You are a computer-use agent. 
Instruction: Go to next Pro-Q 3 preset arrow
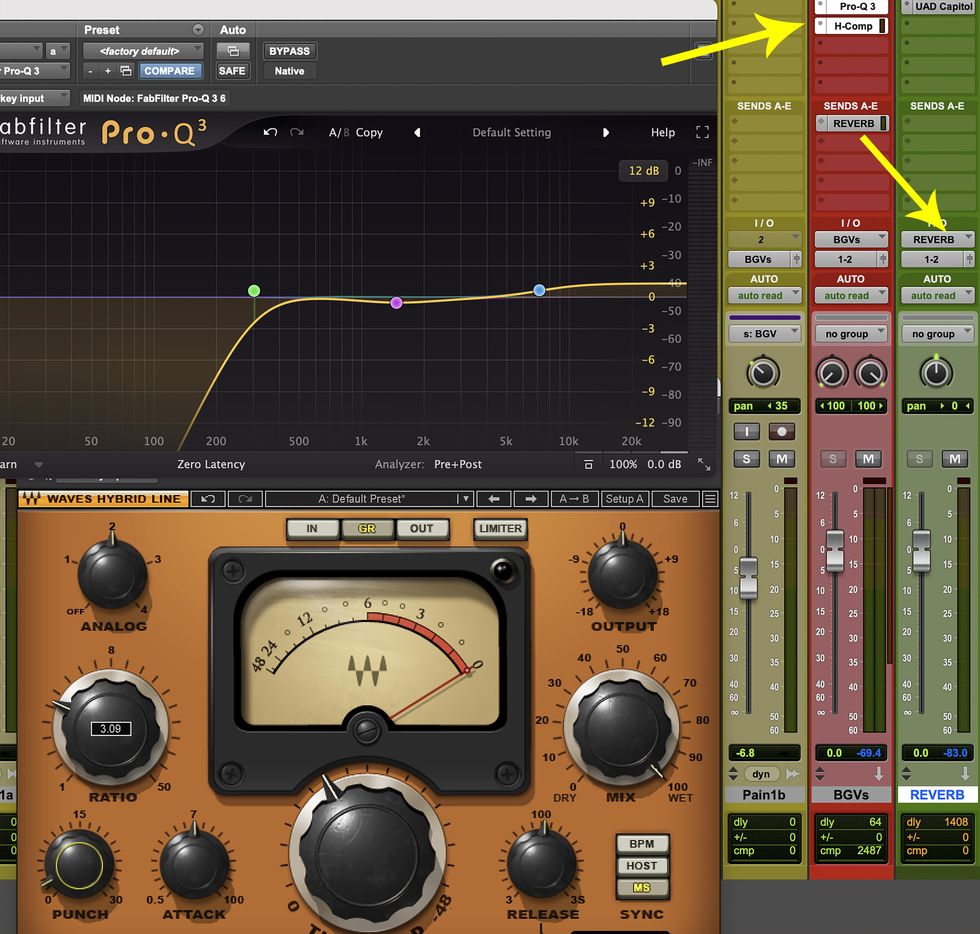[605, 133]
